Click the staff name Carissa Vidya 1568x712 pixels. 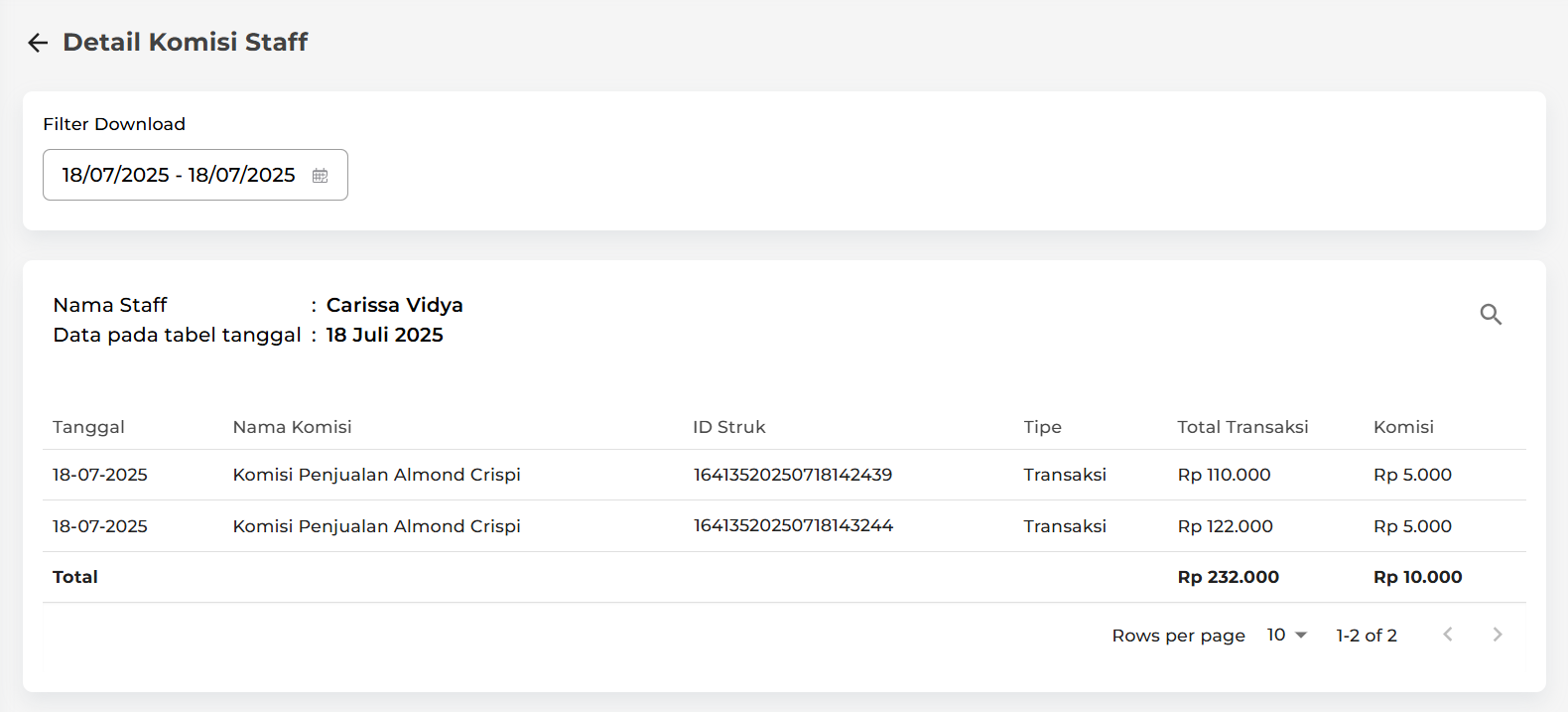point(395,305)
